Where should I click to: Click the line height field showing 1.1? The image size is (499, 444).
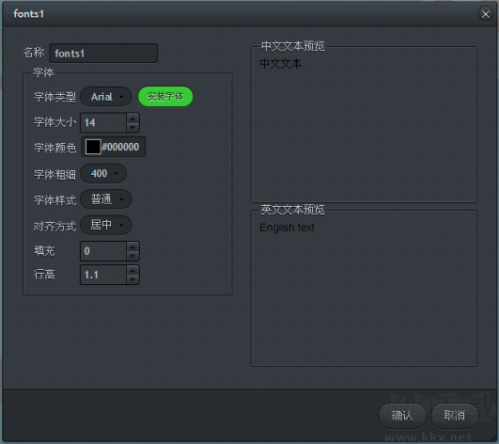pos(104,275)
